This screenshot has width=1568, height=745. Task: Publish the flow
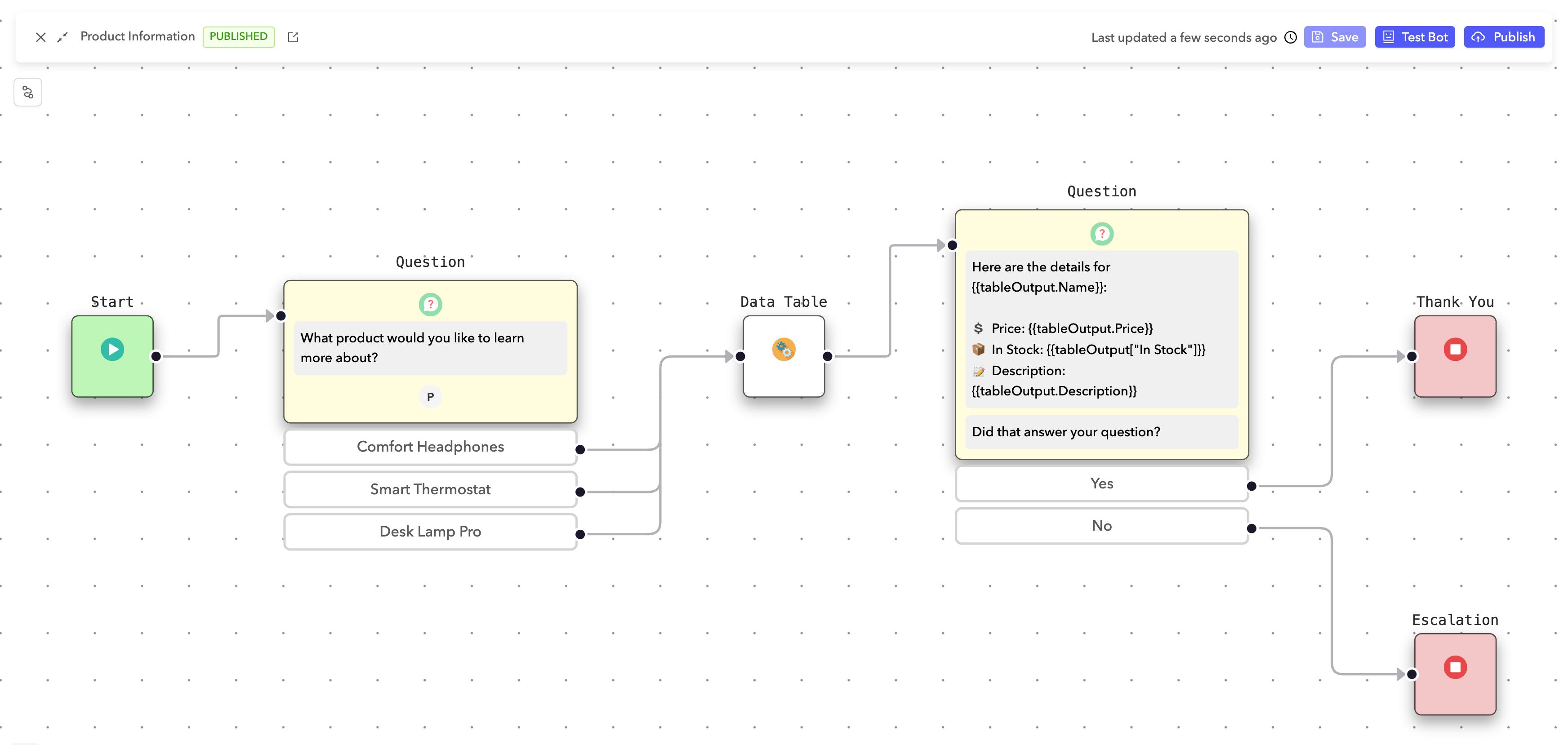[x=1503, y=37]
